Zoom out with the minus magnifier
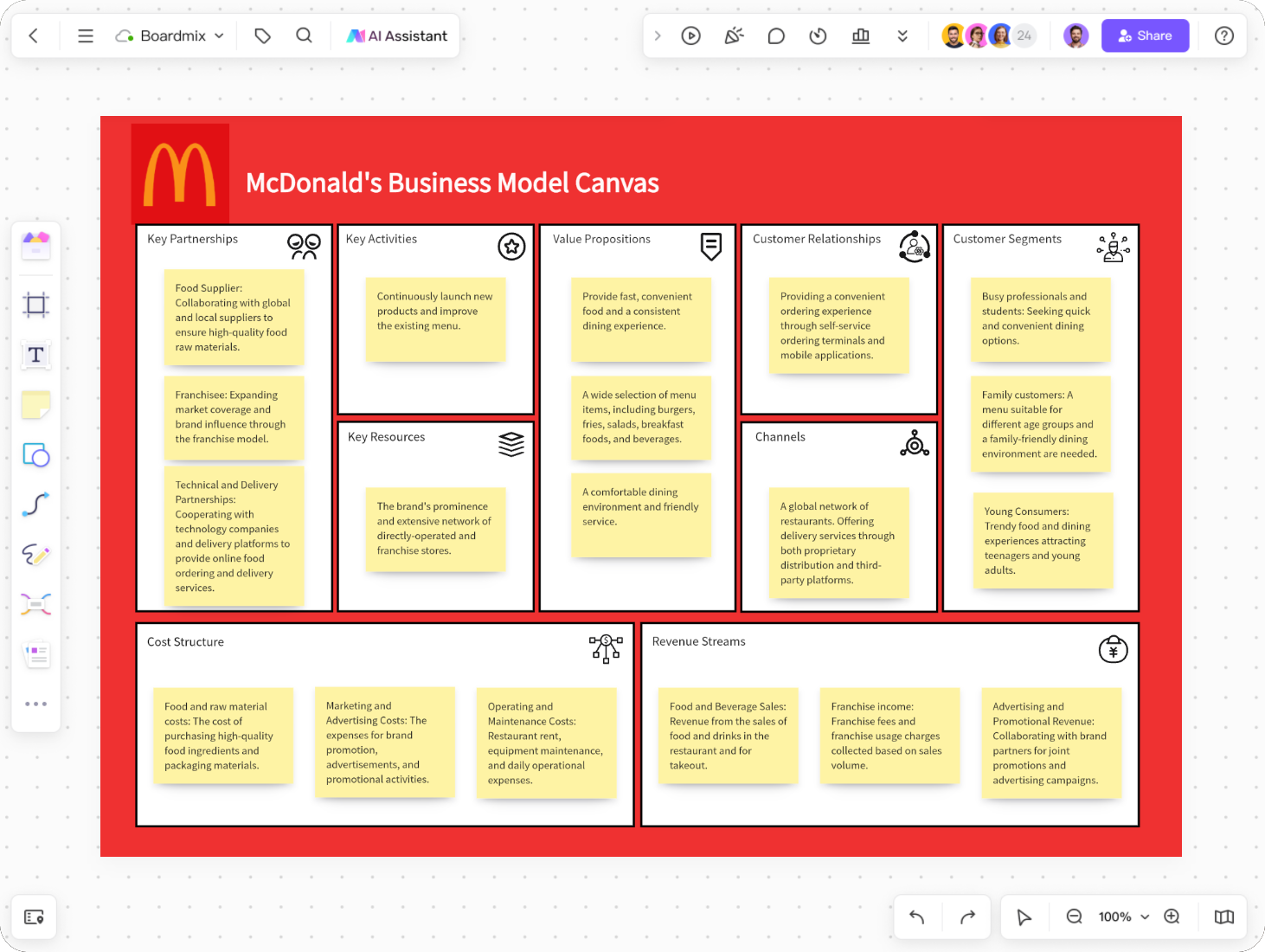 click(1075, 917)
